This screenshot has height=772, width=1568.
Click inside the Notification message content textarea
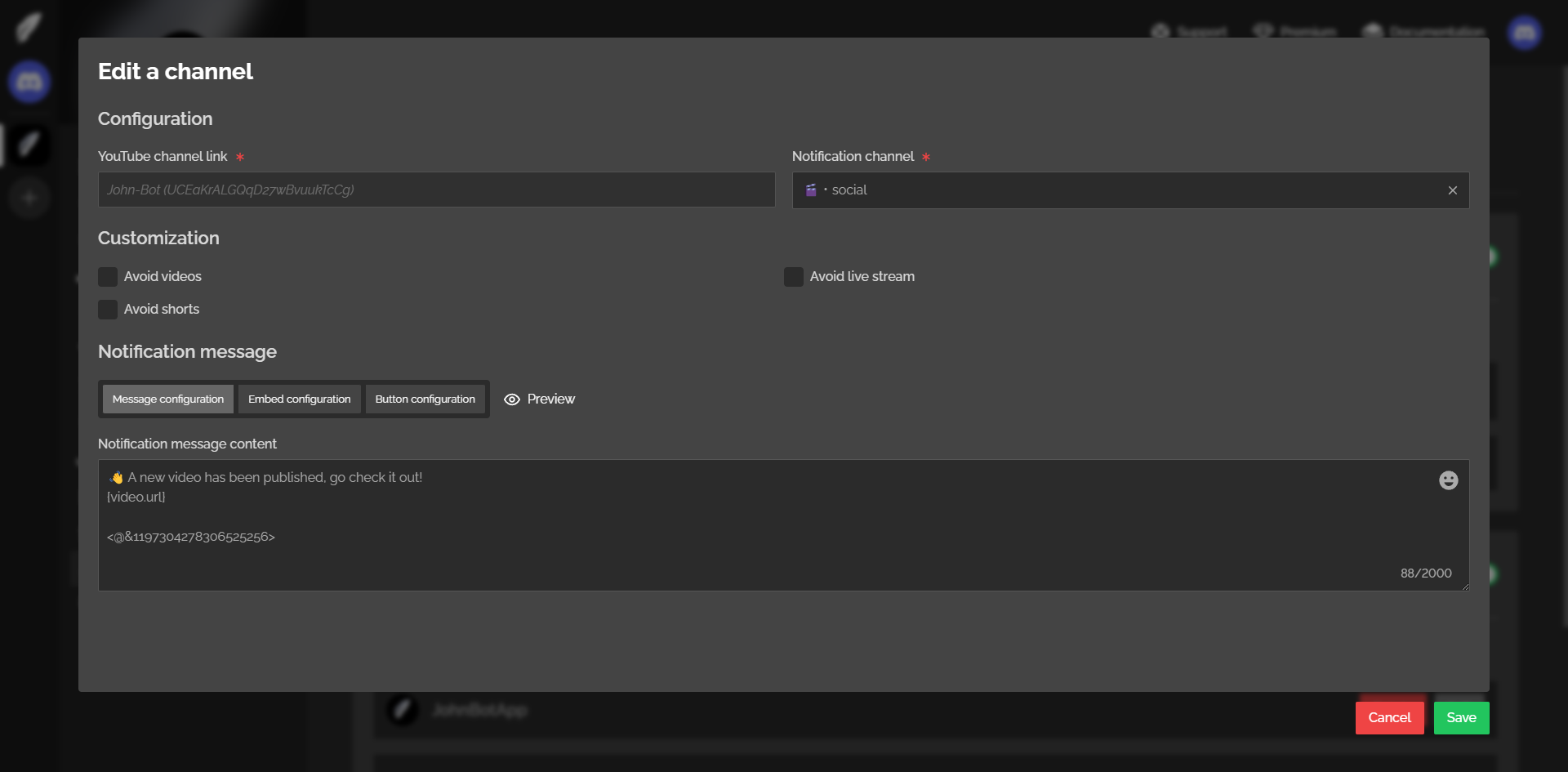tap(735, 523)
